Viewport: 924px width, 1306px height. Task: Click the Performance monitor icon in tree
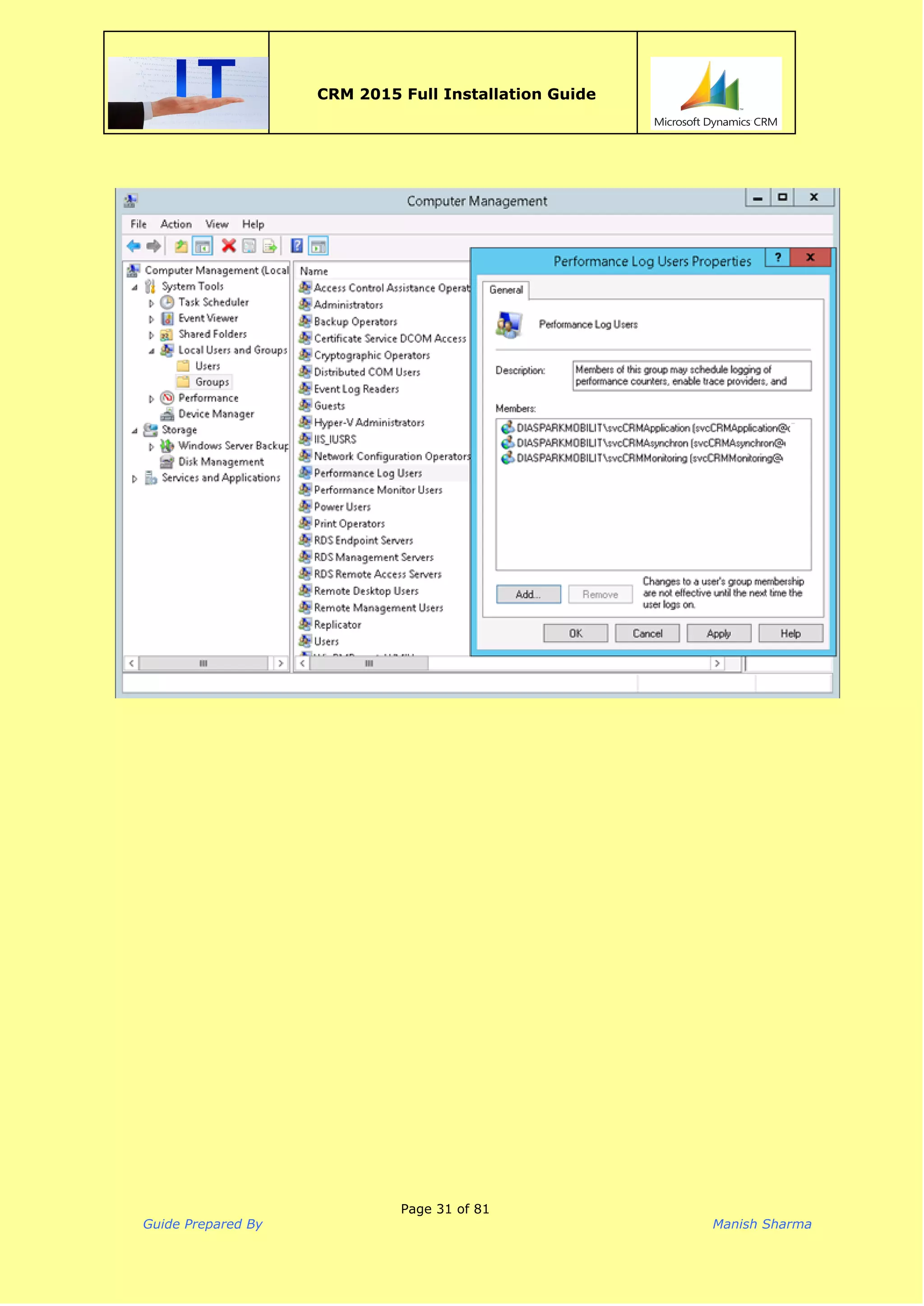point(167,398)
